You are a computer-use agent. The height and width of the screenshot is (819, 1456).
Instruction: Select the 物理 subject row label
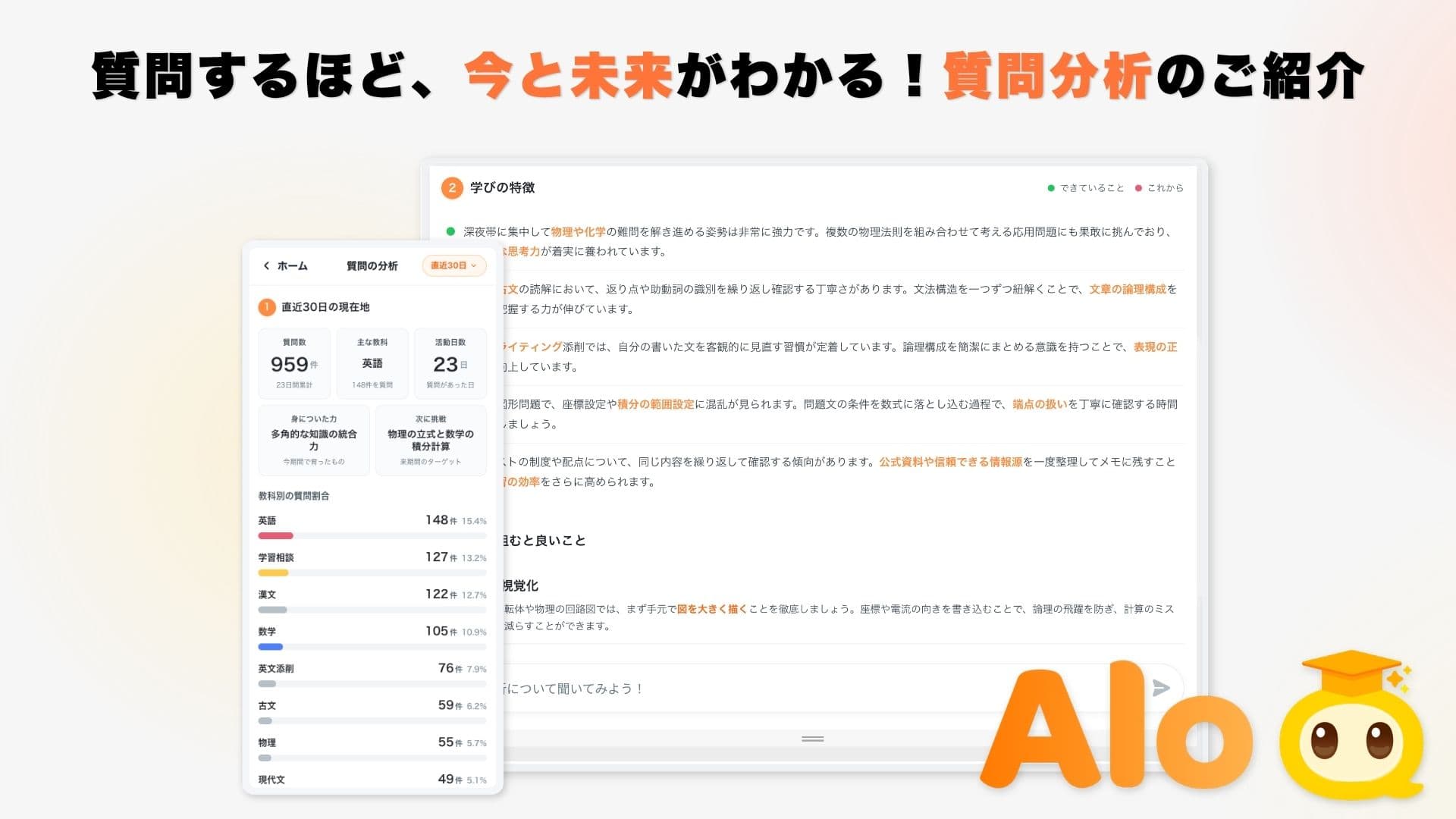coord(267,743)
